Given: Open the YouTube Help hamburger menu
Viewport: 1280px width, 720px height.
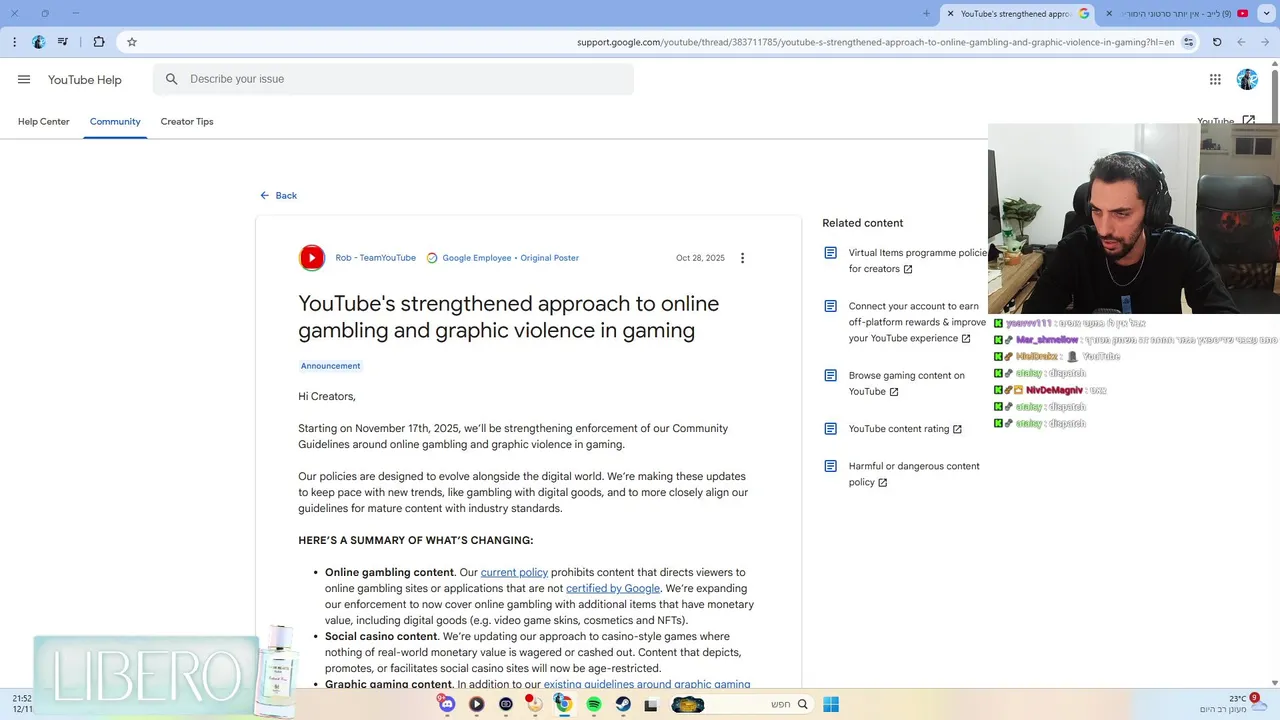Looking at the screenshot, I should coord(24,79).
